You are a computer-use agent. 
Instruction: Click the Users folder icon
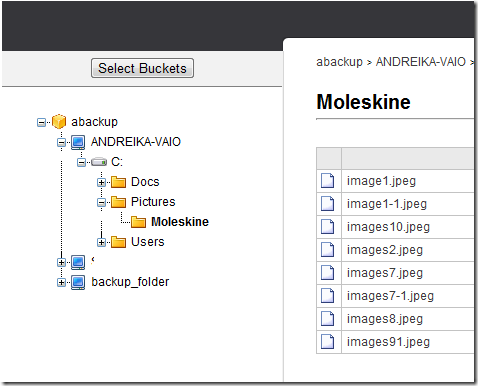click(118, 242)
